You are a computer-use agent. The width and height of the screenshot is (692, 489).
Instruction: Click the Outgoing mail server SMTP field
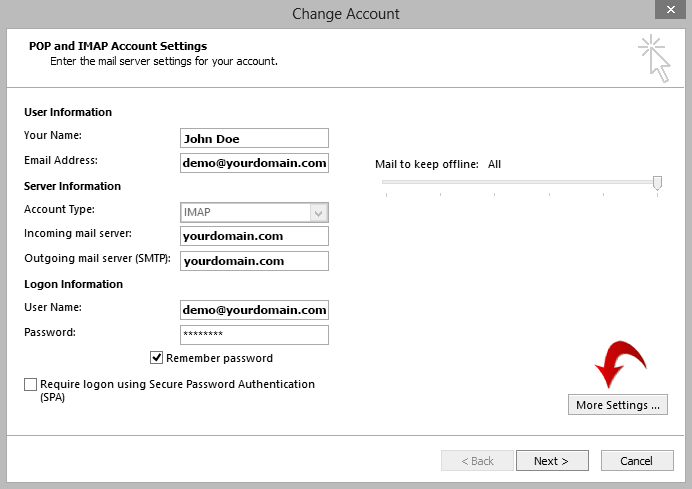tap(254, 261)
